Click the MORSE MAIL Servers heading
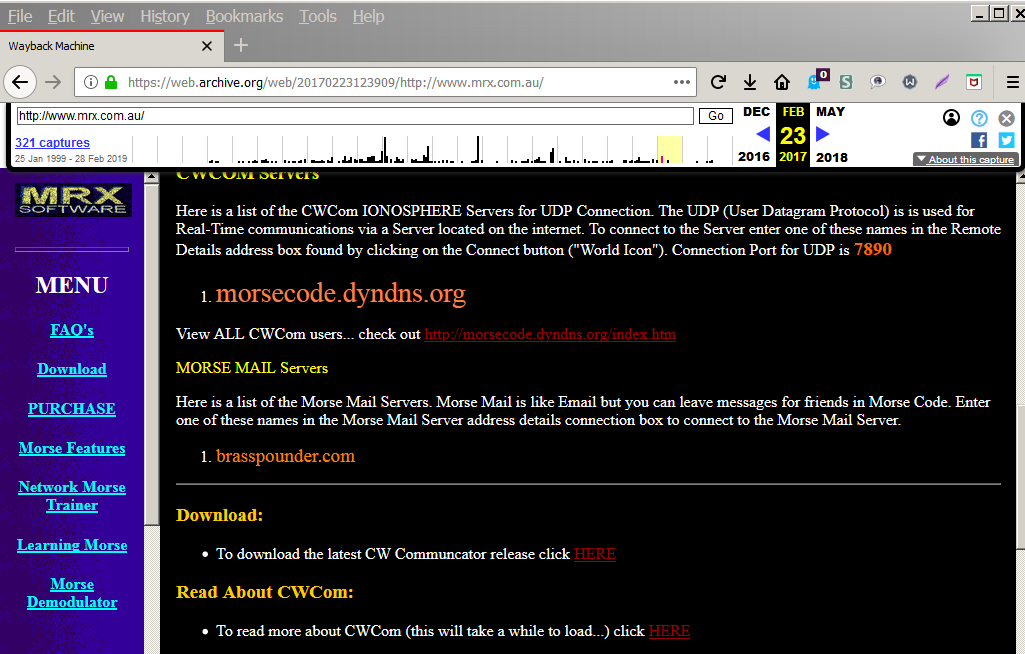Image resolution: width=1025 pixels, height=654 pixels. pyautogui.click(x=252, y=368)
